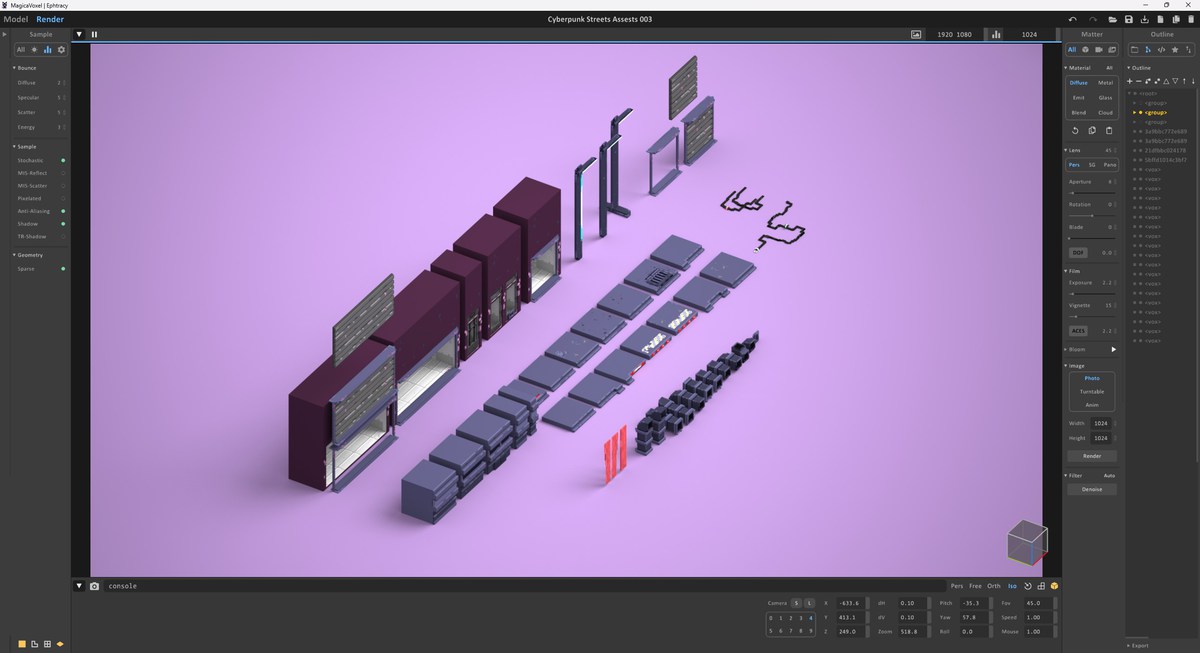Screen dimensions: 1200x653
Task: Adjust the Aperture slider
Action: click(x=1091, y=190)
